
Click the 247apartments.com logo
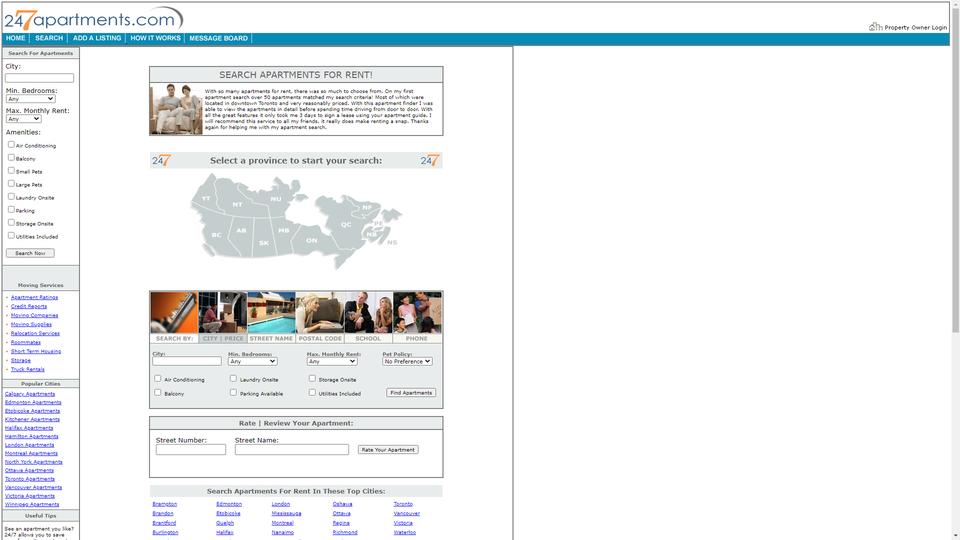click(x=93, y=18)
